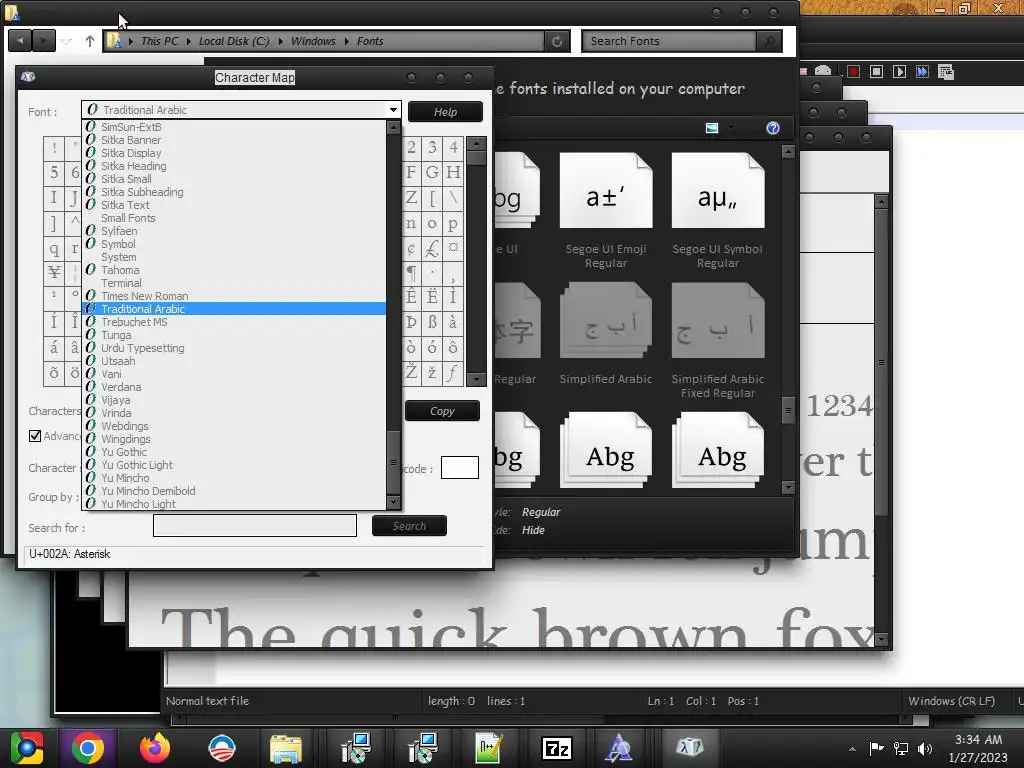1024x768 pixels.
Task: Collapse the Font dropdown arrow
Action: [393, 110]
